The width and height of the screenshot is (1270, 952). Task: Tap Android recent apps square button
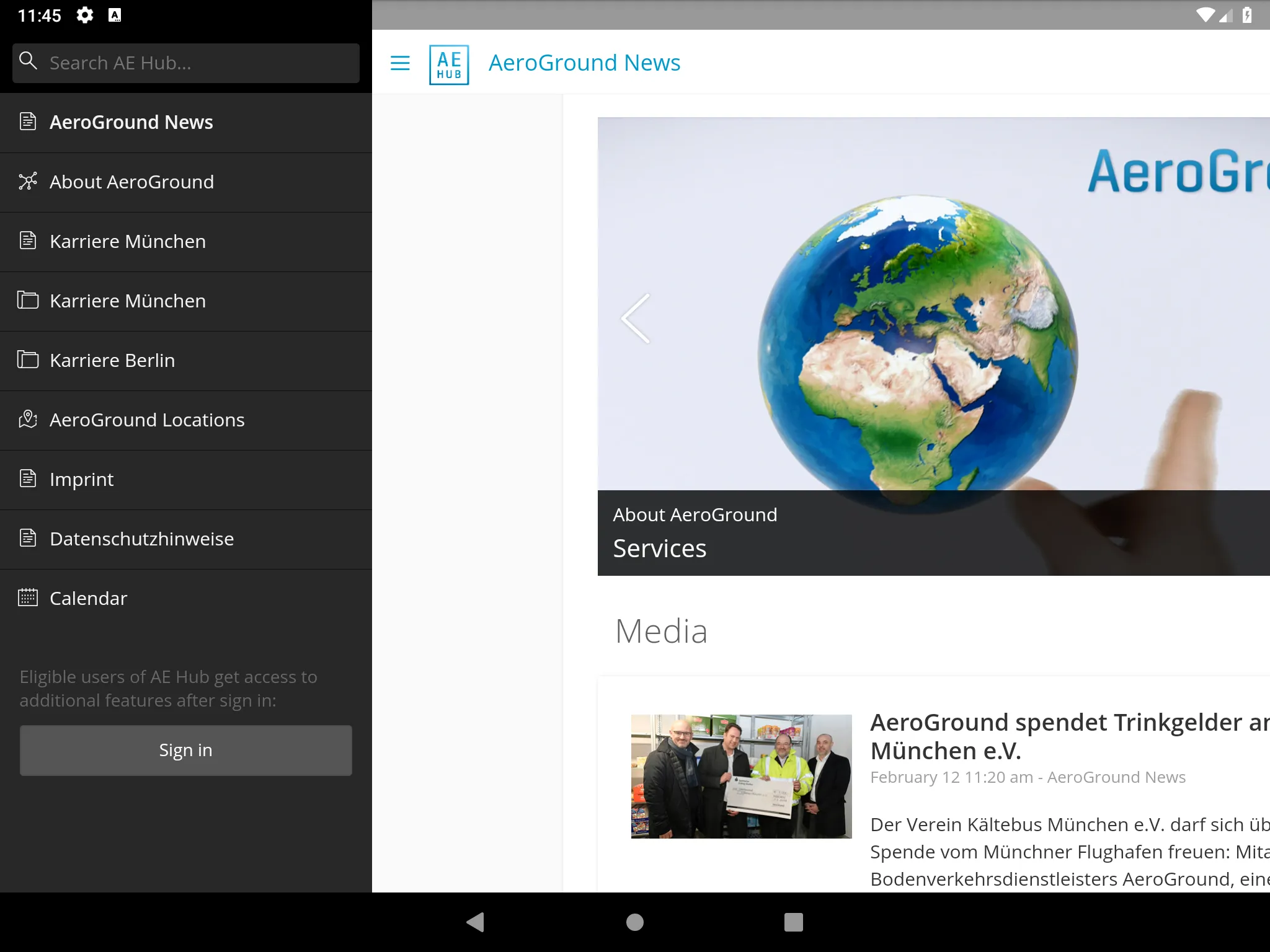pos(794,922)
